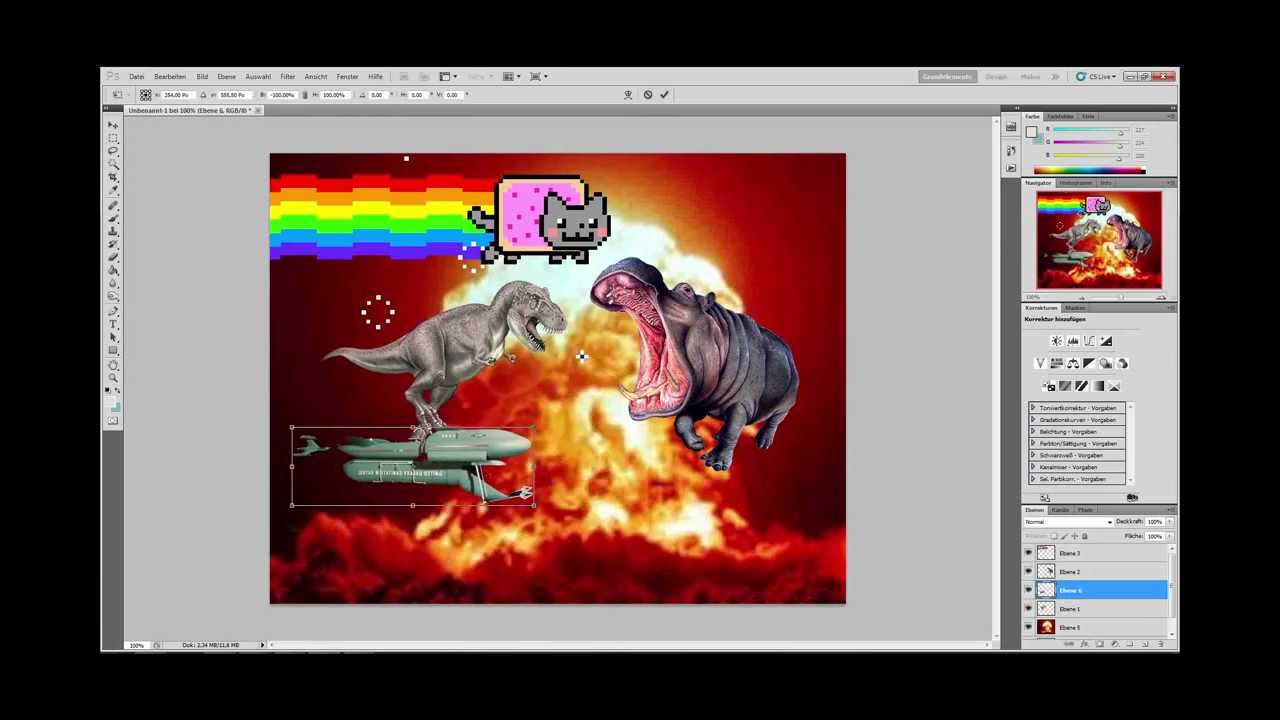Switch to the Kanäle tab
Screen dimensions: 1280x720
1060,510
